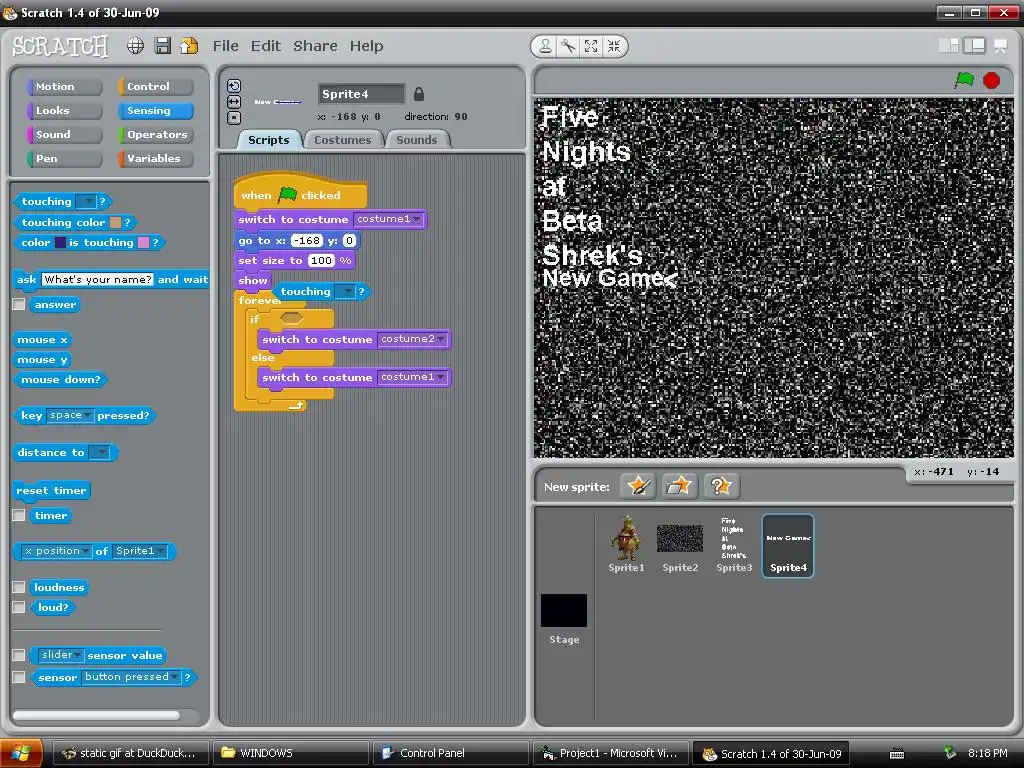Open the Sensing blocks category
Image resolution: width=1024 pixels, height=768 pixels.
tap(155, 110)
